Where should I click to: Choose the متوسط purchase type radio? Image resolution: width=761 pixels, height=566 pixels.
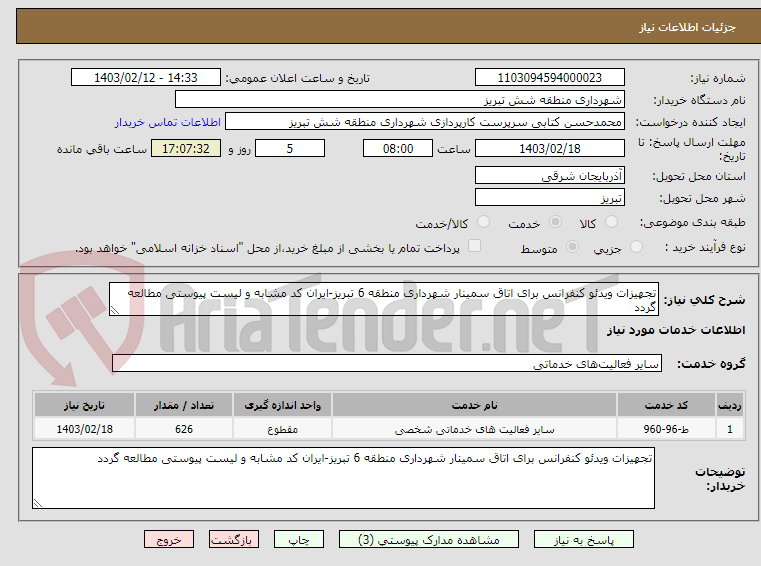[573, 247]
